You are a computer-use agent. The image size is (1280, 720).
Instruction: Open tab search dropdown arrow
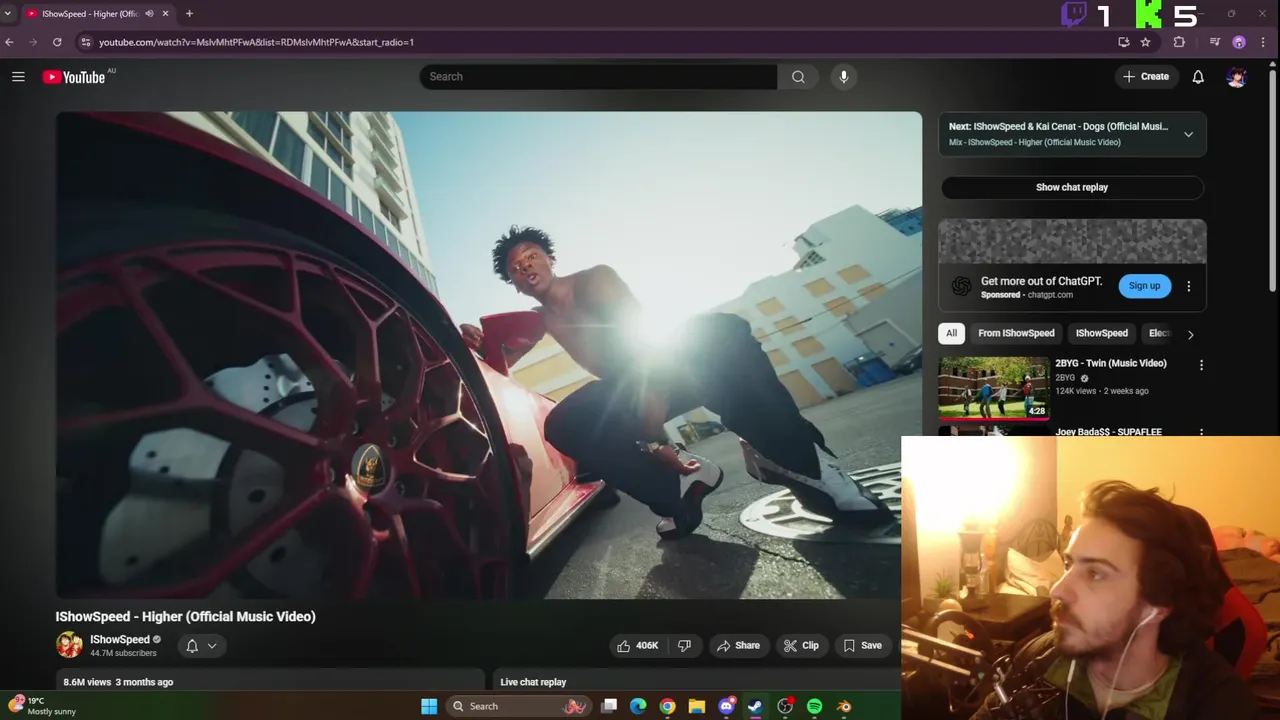[x=8, y=14]
